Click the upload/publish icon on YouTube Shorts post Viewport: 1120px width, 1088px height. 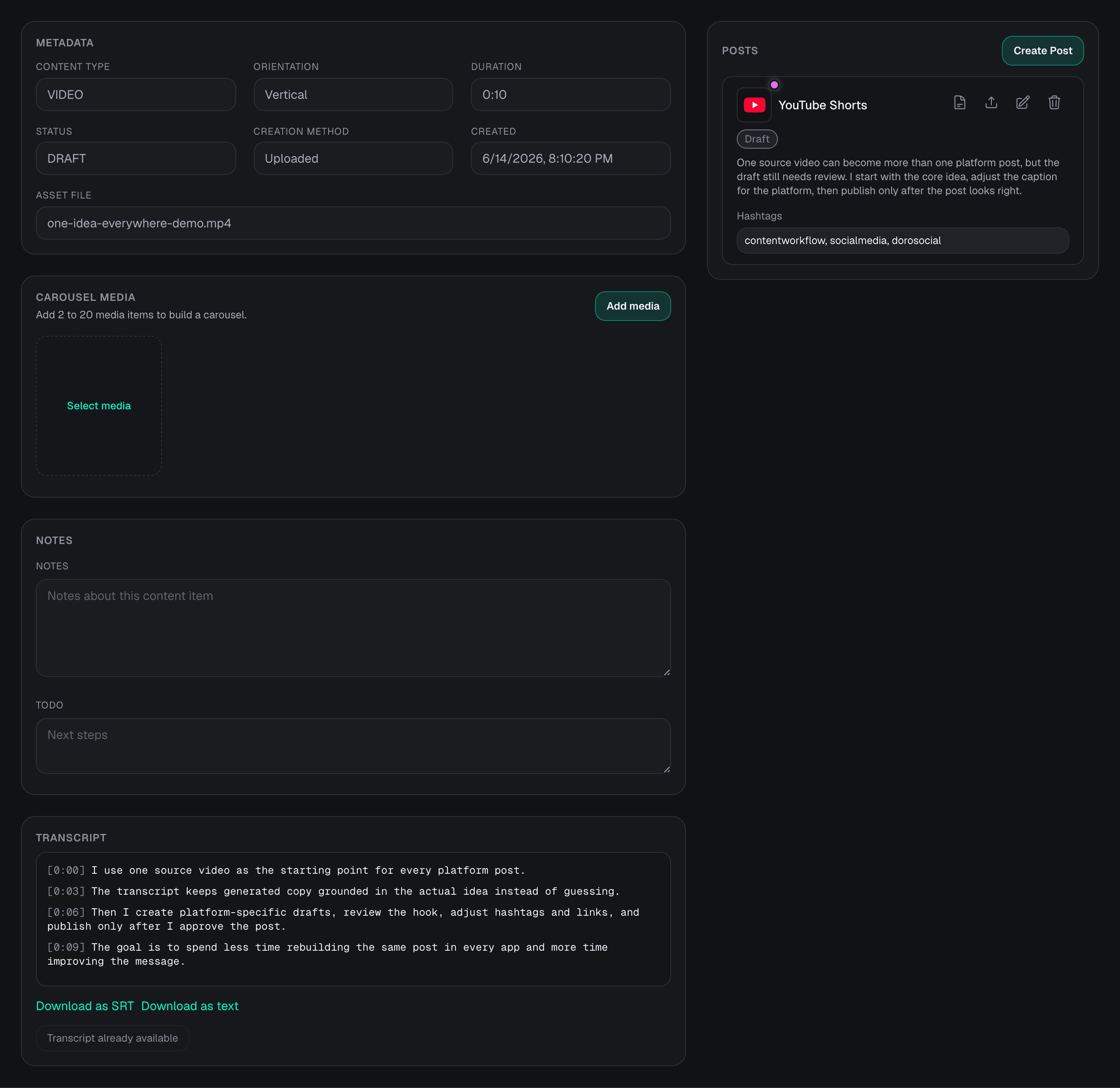click(x=991, y=103)
